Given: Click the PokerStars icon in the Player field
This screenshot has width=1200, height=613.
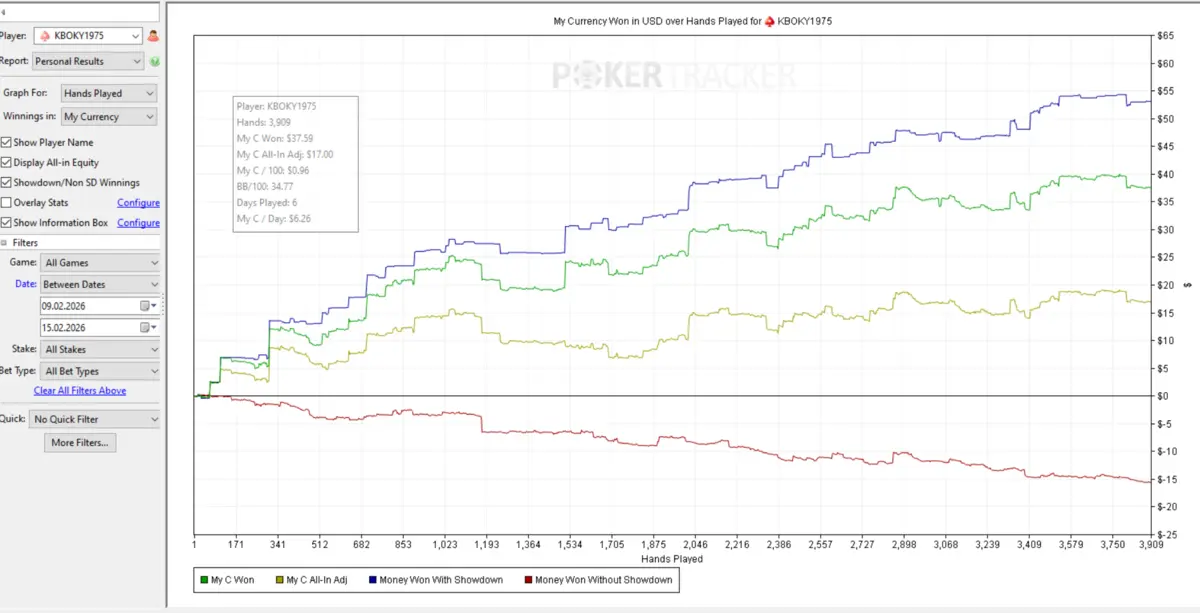Looking at the screenshot, I should pyautogui.click(x=46, y=36).
